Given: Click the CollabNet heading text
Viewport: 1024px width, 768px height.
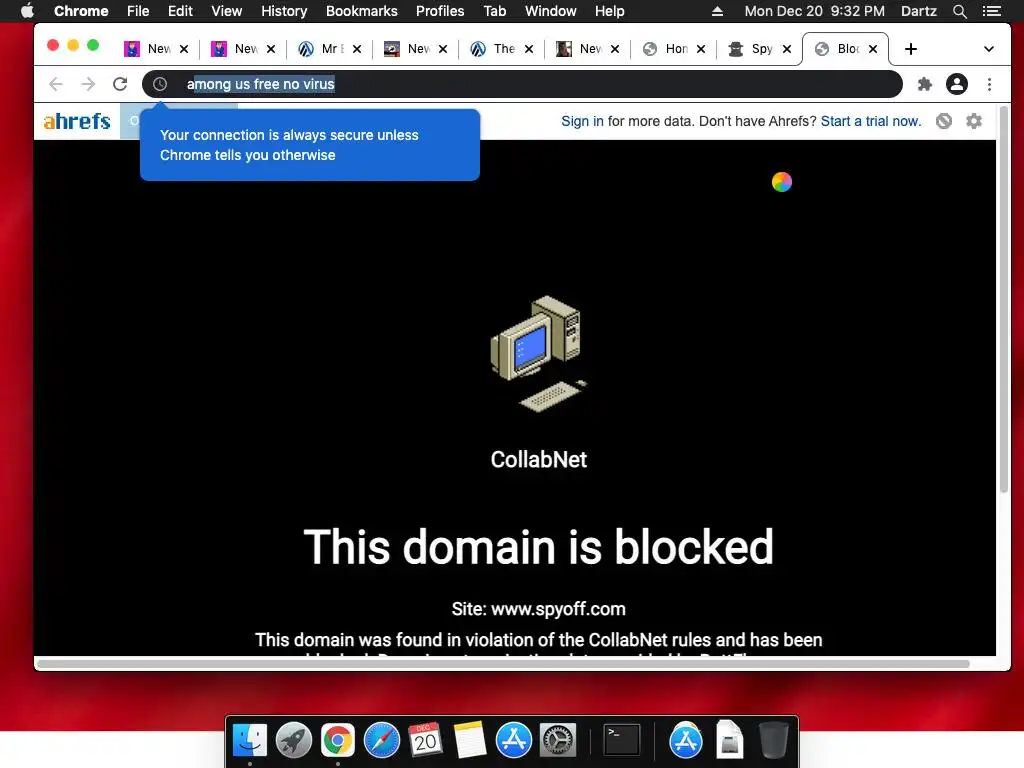Looking at the screenshot, I should click(539, 460).
